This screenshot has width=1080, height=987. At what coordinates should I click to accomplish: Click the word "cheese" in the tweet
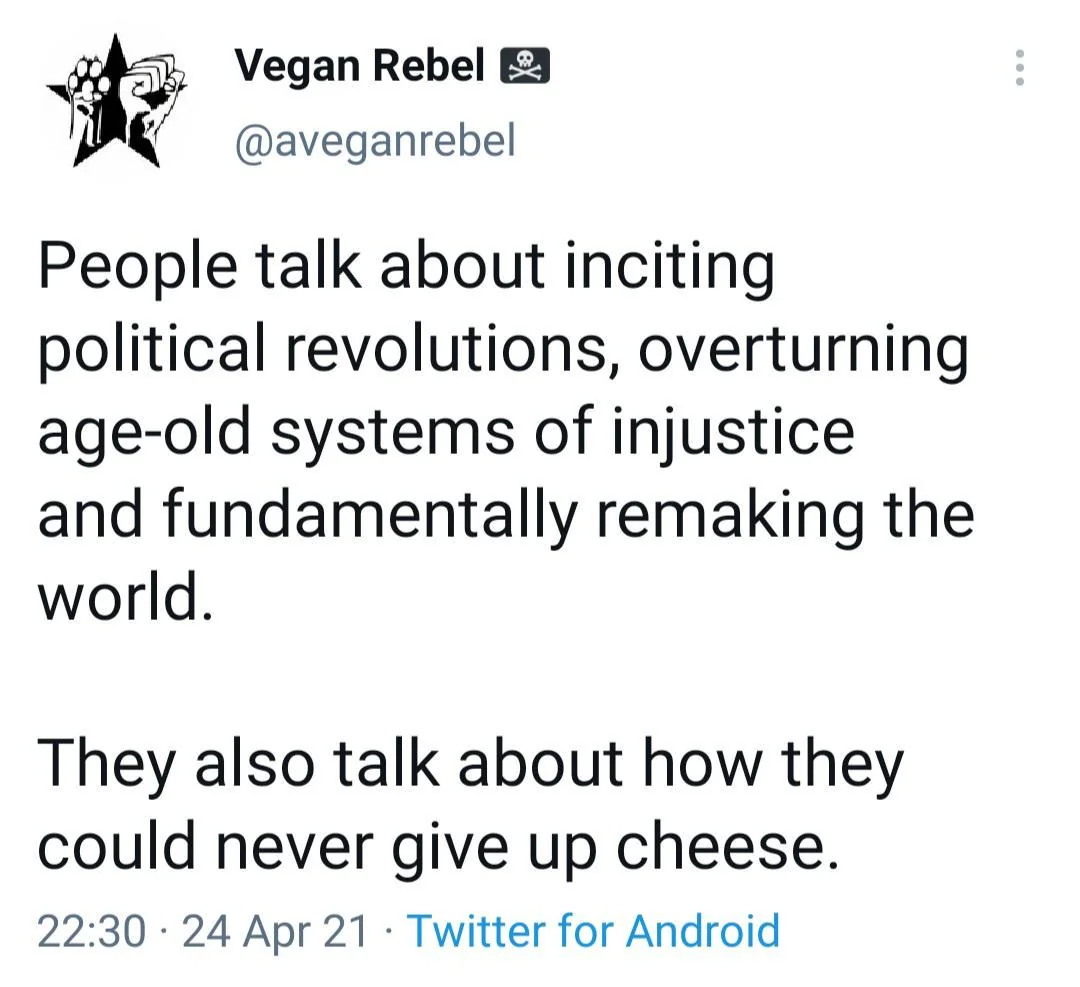point(722,847)
